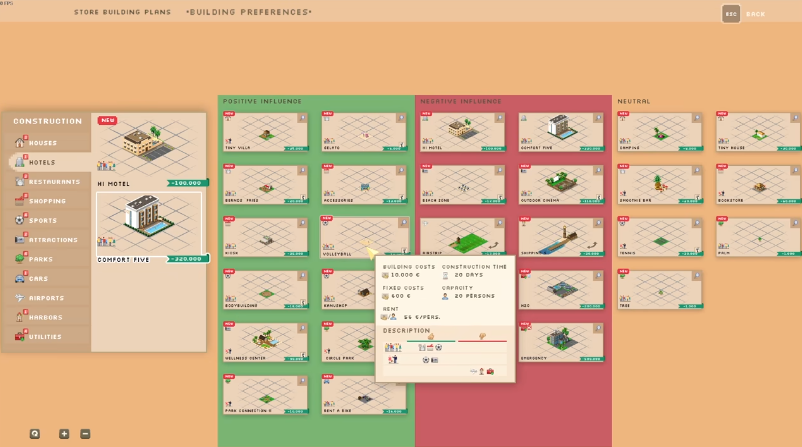Viewport: 802px width, 447px height.
Task: Select the Airstrip building card
Action: (462, 236)
